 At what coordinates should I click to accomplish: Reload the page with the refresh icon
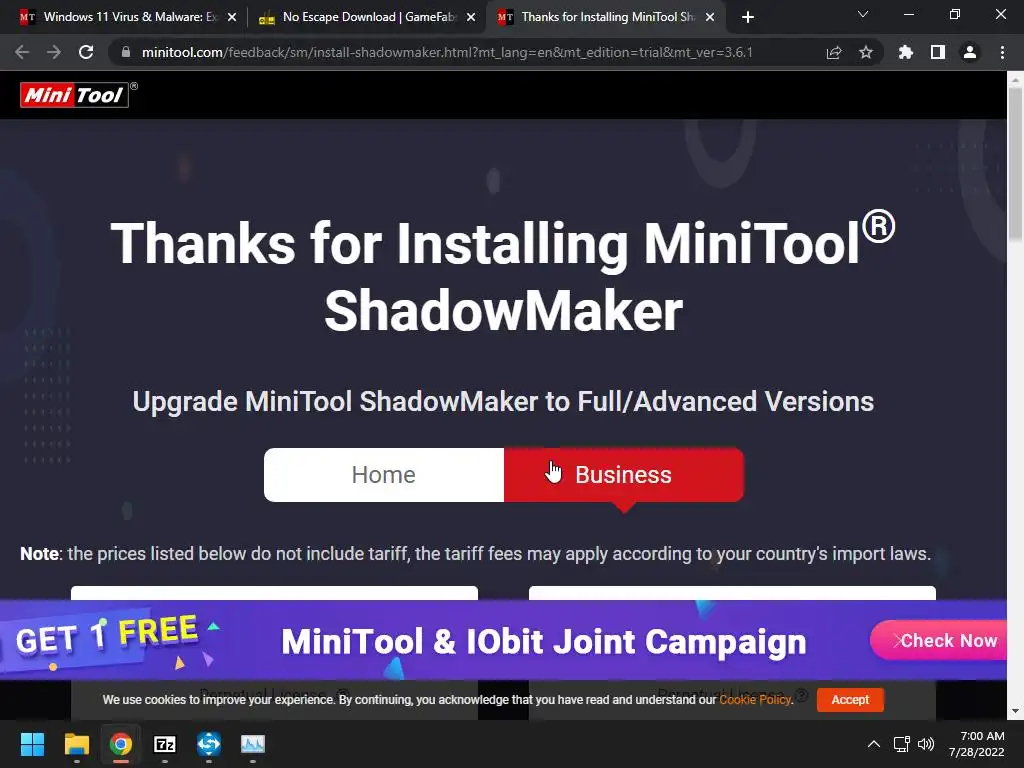tap(86, 52)
